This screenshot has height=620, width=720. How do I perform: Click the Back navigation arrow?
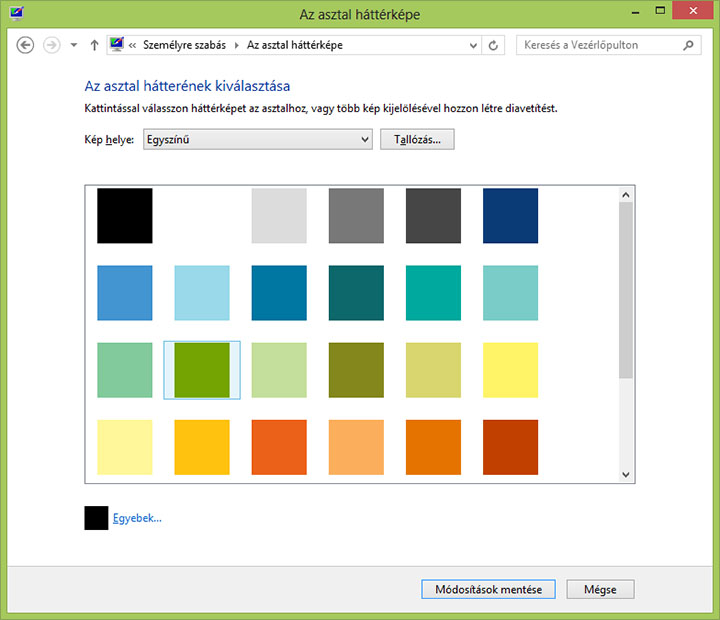click(x=26, y=45)
